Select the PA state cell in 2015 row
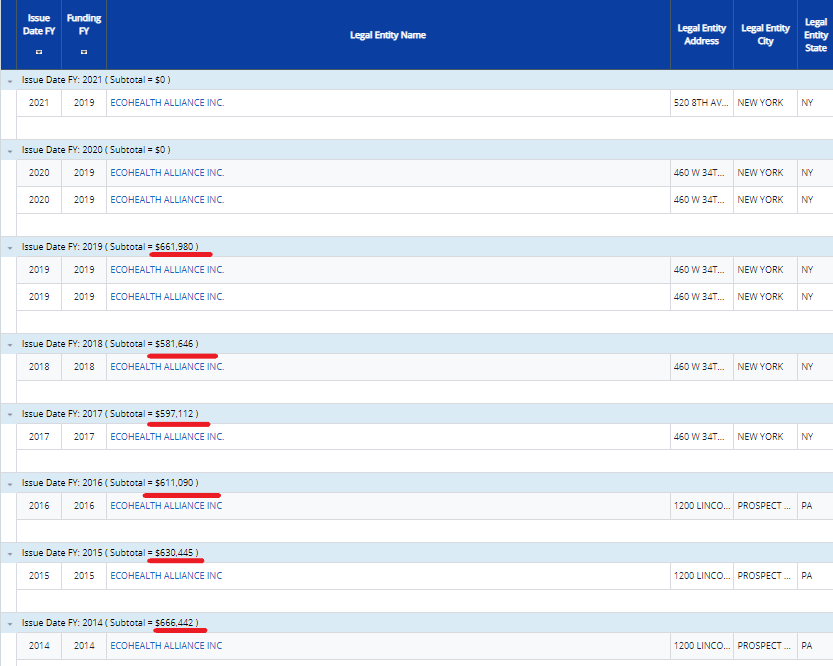This screenshot has height=666, width=833. click(x=815, y=576)
